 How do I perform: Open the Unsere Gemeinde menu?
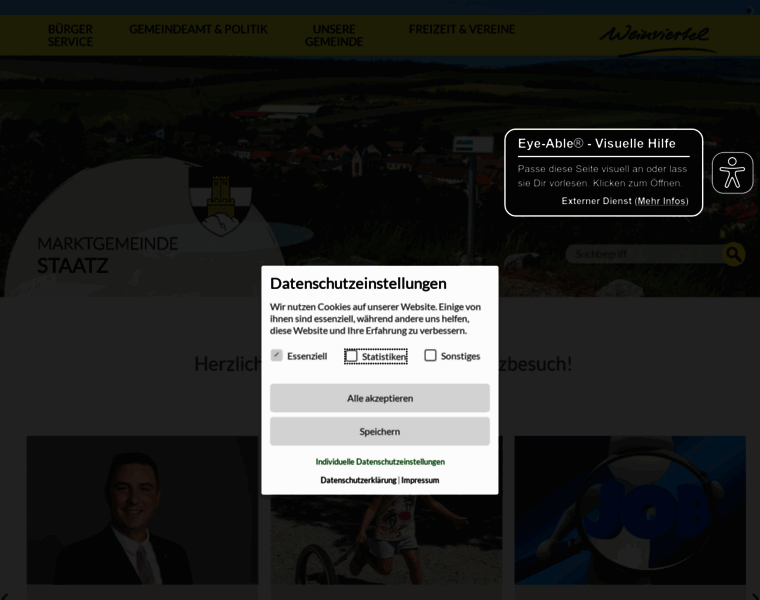click(334, 35)
